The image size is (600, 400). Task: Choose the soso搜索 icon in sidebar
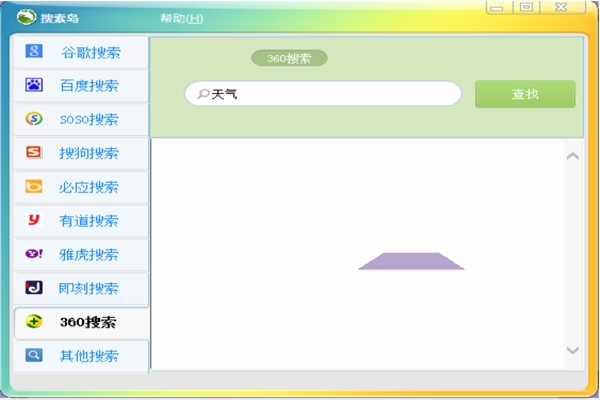tap(34, 119)
